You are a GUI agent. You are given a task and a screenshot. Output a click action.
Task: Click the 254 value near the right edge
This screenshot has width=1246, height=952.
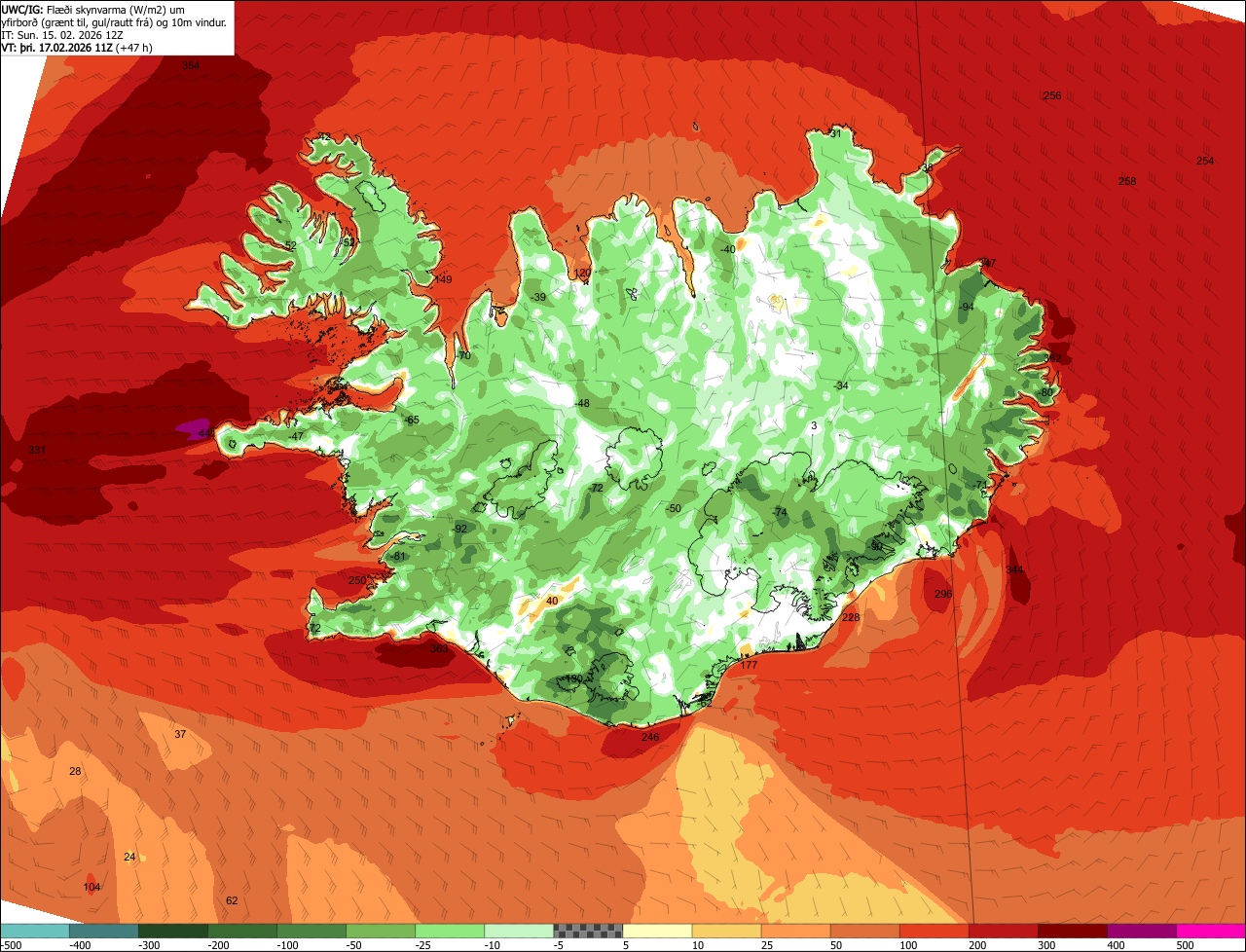pyautogui.click(x=1205, y=161)
